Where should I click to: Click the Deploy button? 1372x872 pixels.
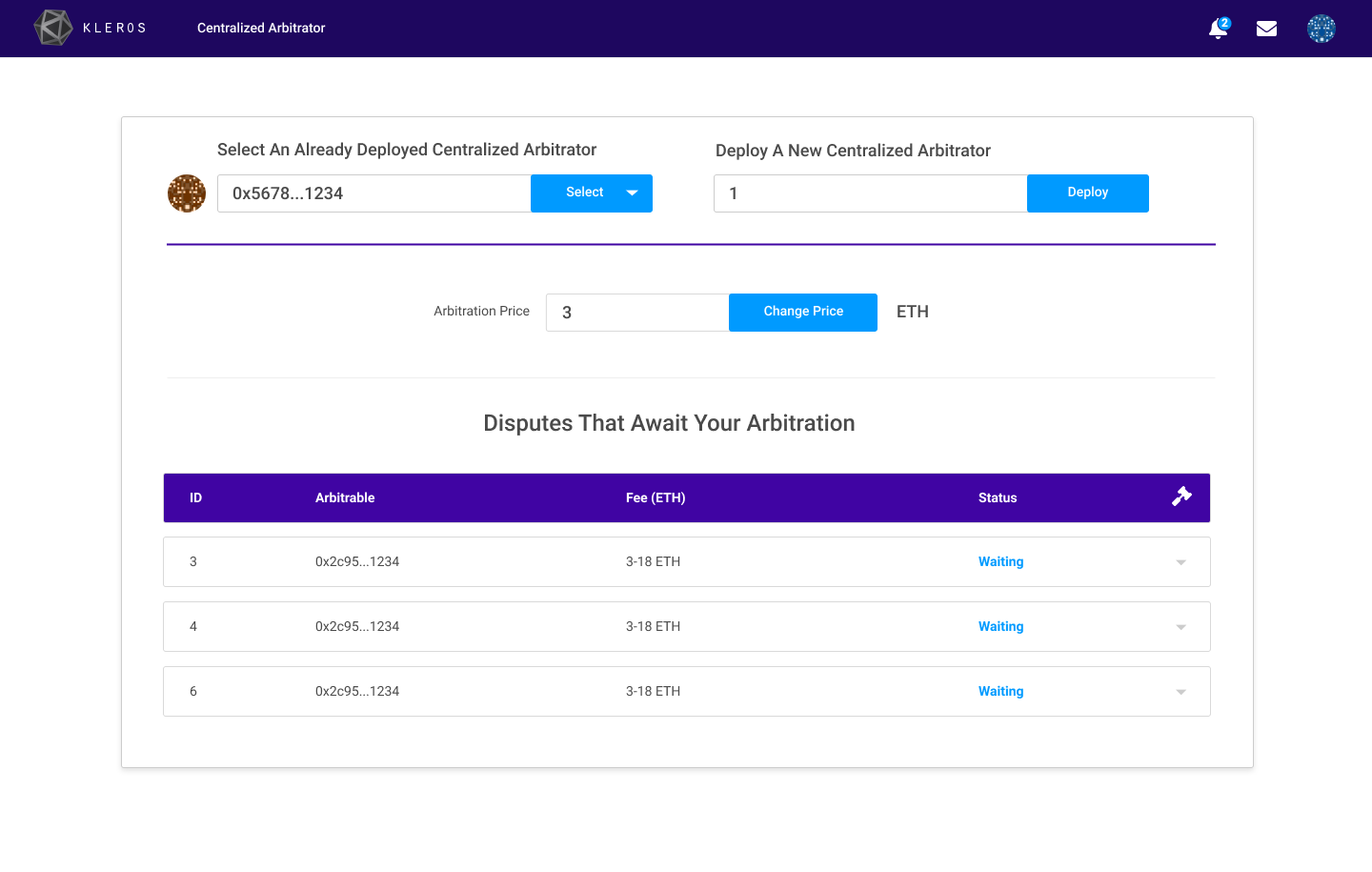[x=1088, y=193]
